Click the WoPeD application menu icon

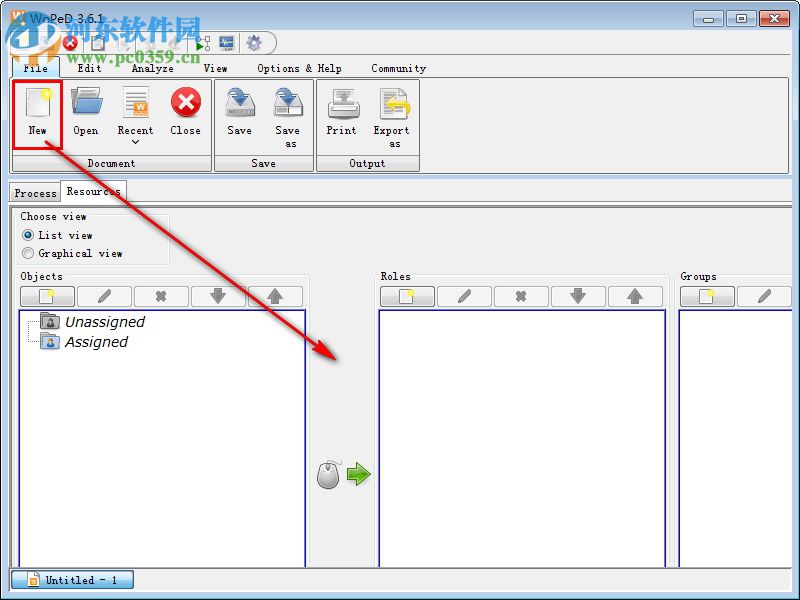point(18,17)
